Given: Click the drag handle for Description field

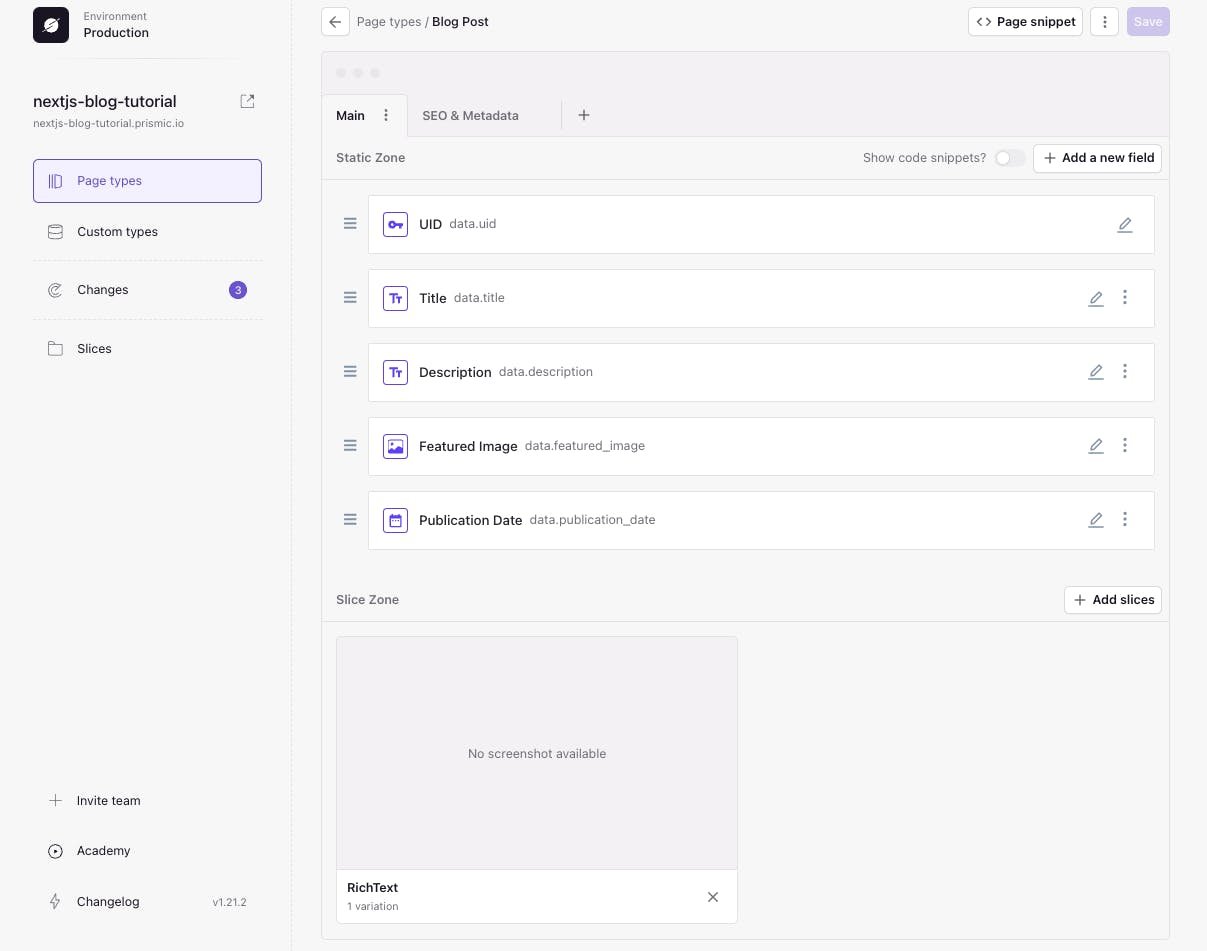Looking at the screenshot, I should click(x=350, y=372).
